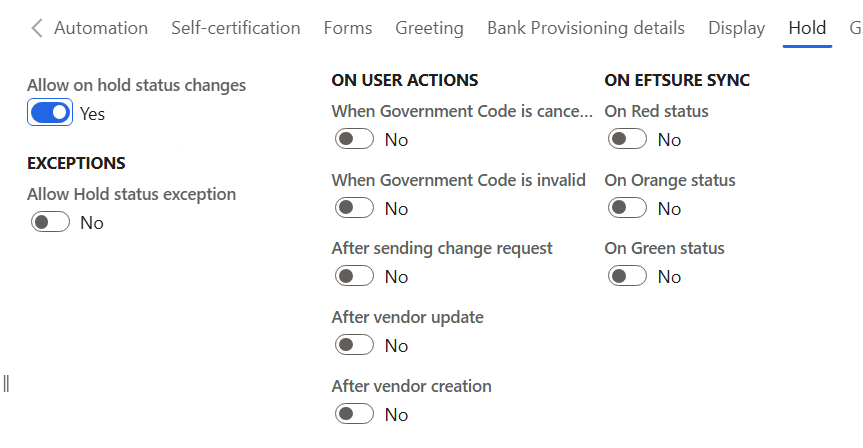Screen dimensions: 863x448
Task: Switch on After sending change request
Action: (x=354, y=276)
